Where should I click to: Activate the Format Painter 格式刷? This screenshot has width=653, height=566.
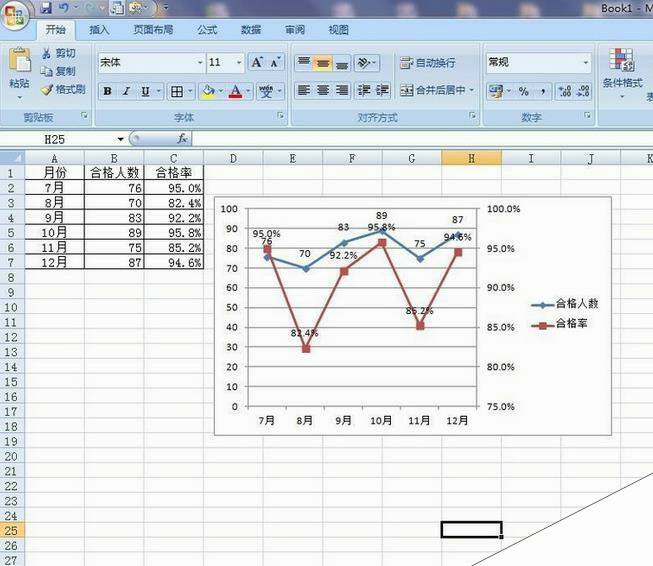coord(63,89)
